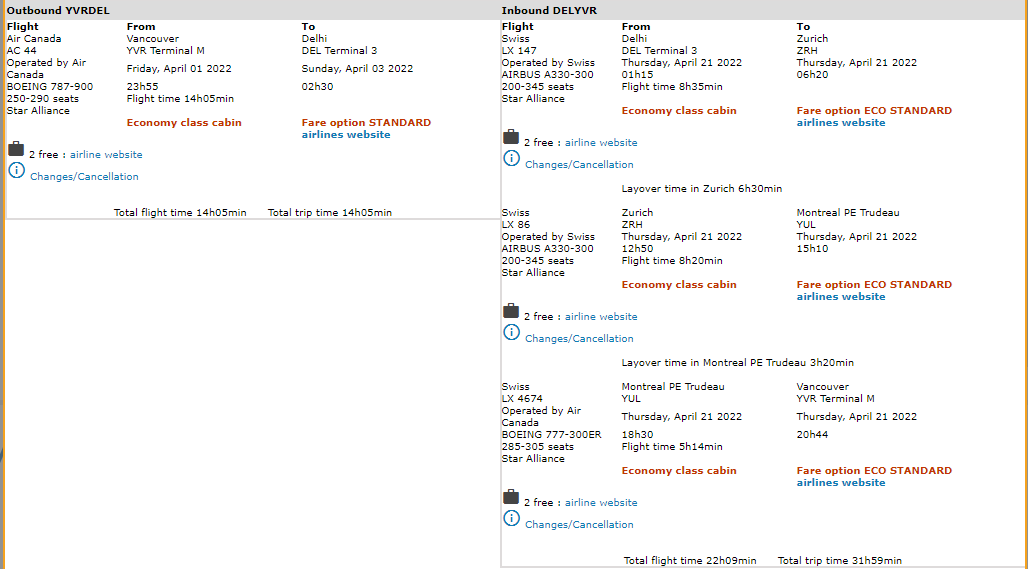Open the ECO STANDARD airlines website link for LX 4674
Viewport: 1028px width, 569px height.
[841, 483]
